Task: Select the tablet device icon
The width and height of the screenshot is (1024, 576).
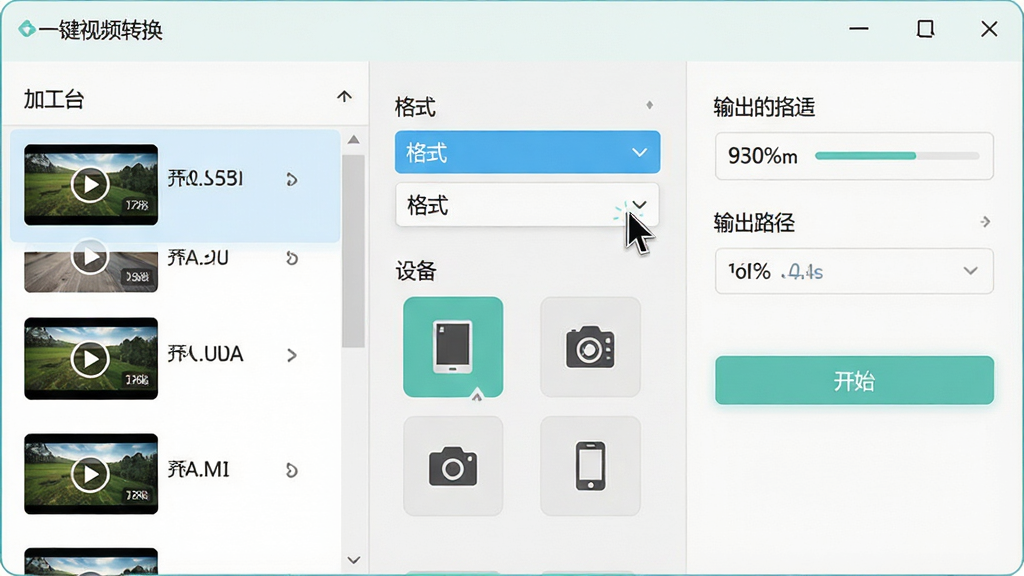Action: [x=453, y=347]
